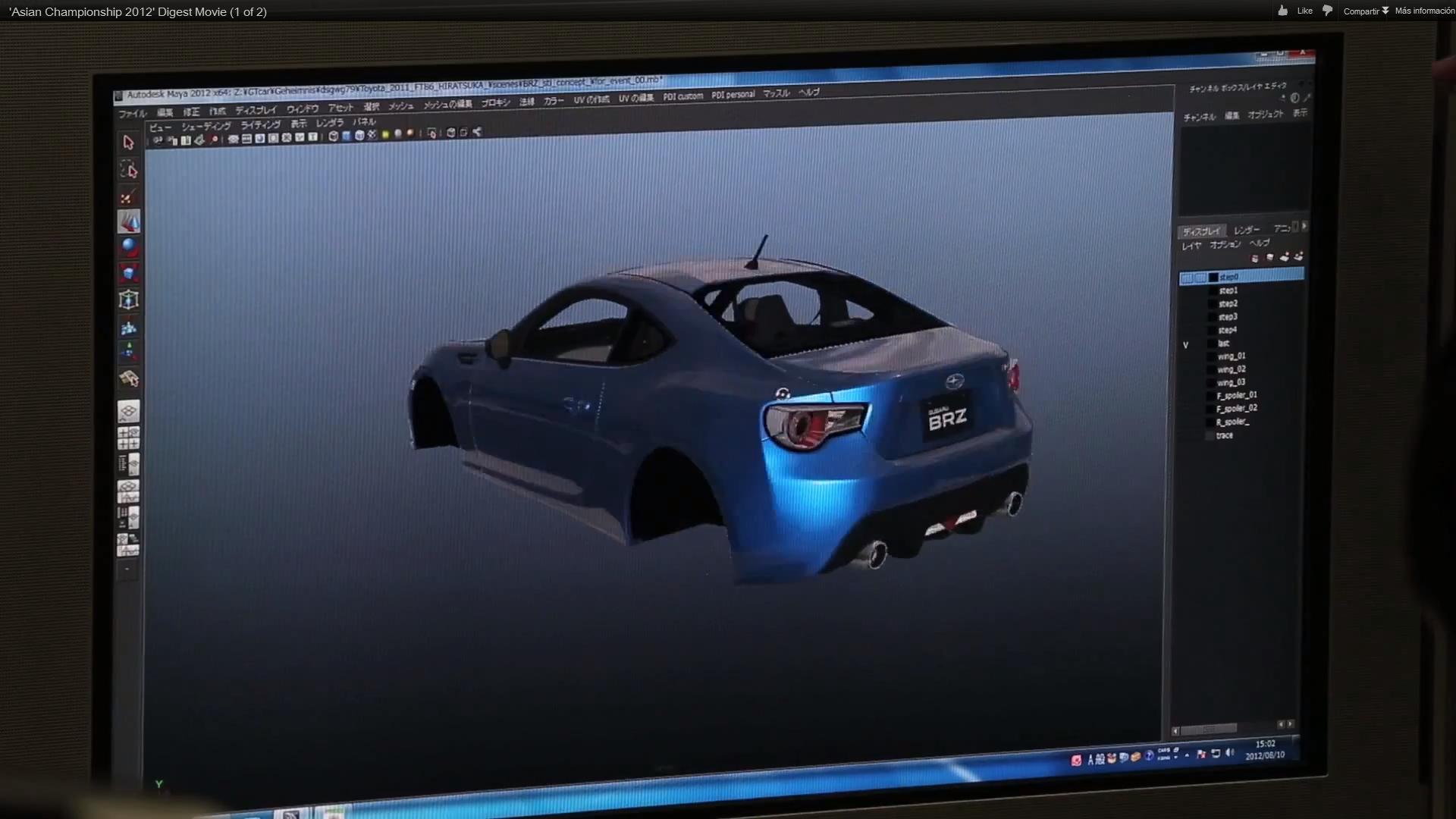Open the ライティング panel menu
Image resolution: width=1456 pixels, height=819 pixels.
click(x=261, y=124)
